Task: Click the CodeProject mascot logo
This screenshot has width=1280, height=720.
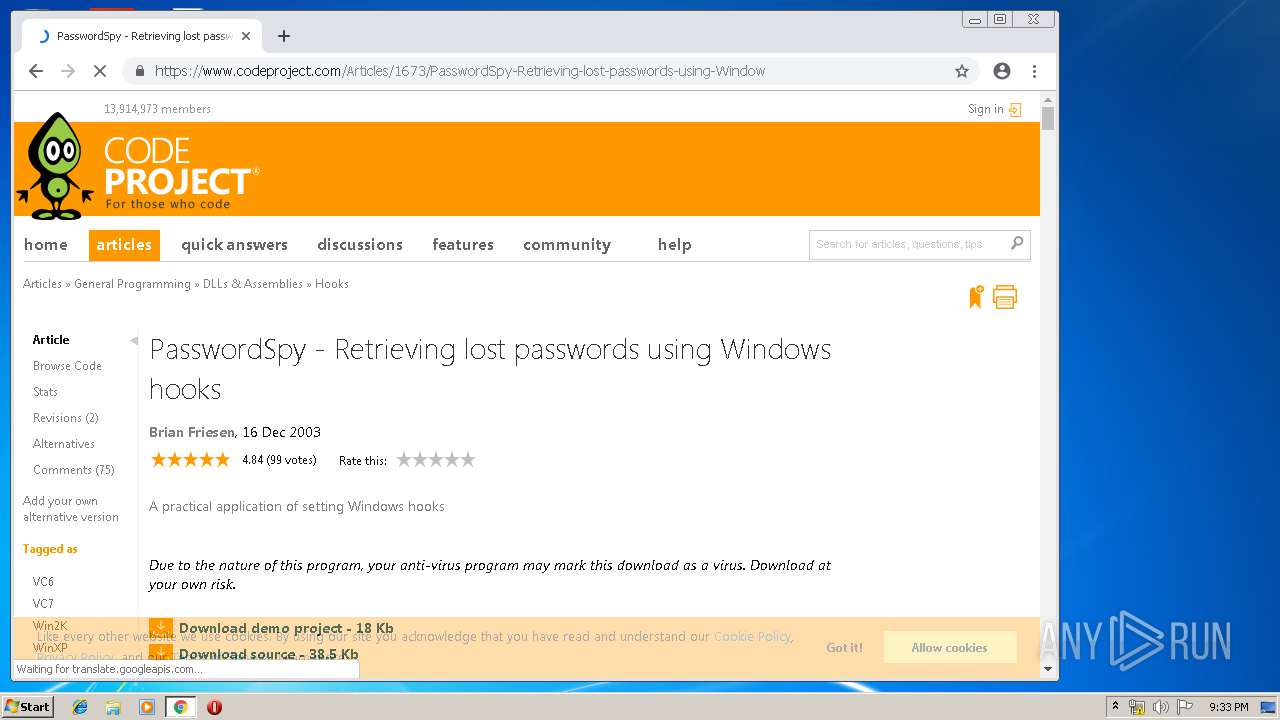Action: point(56,166)
